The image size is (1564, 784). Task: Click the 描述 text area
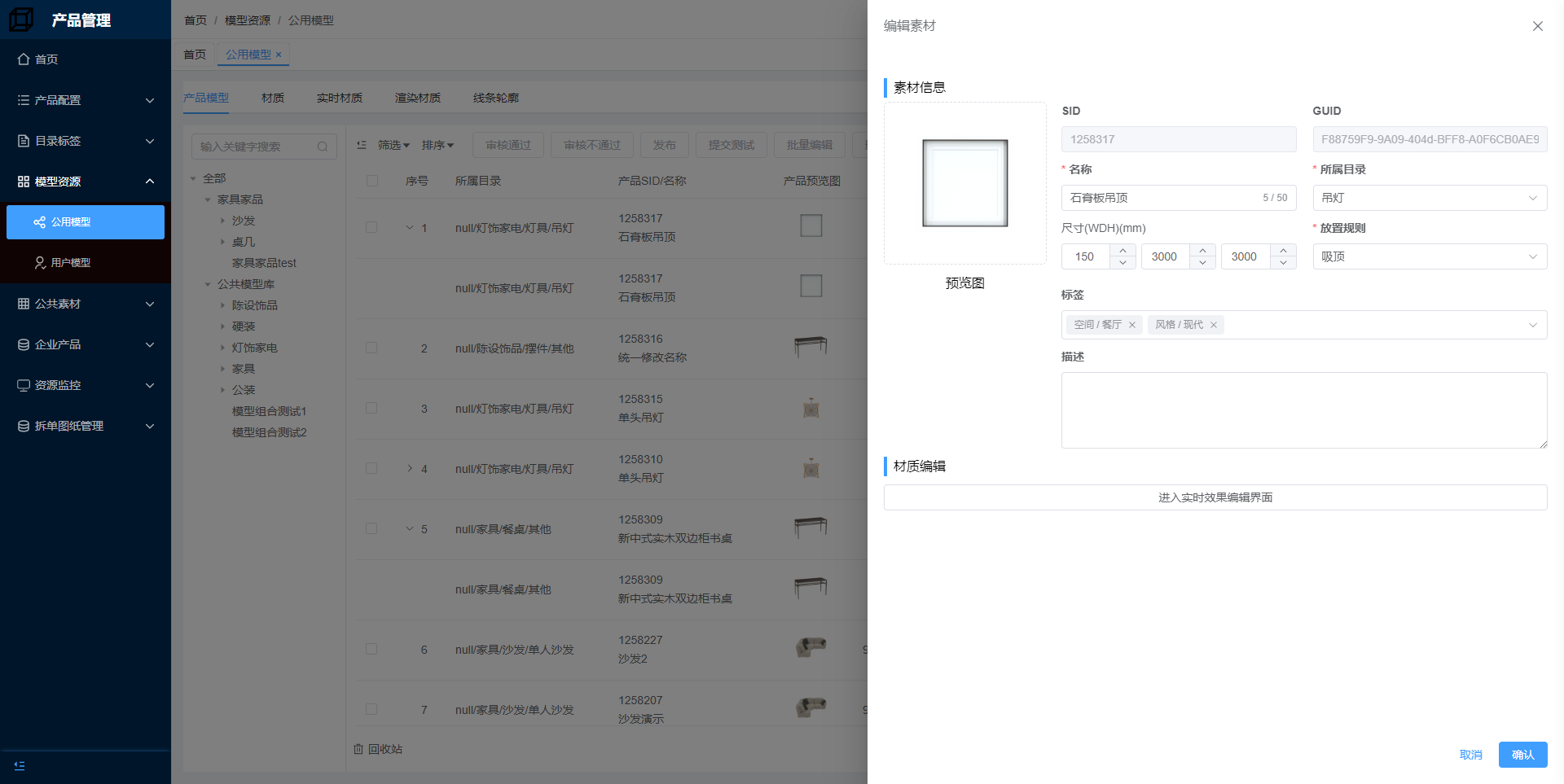tap(1303, 410)
